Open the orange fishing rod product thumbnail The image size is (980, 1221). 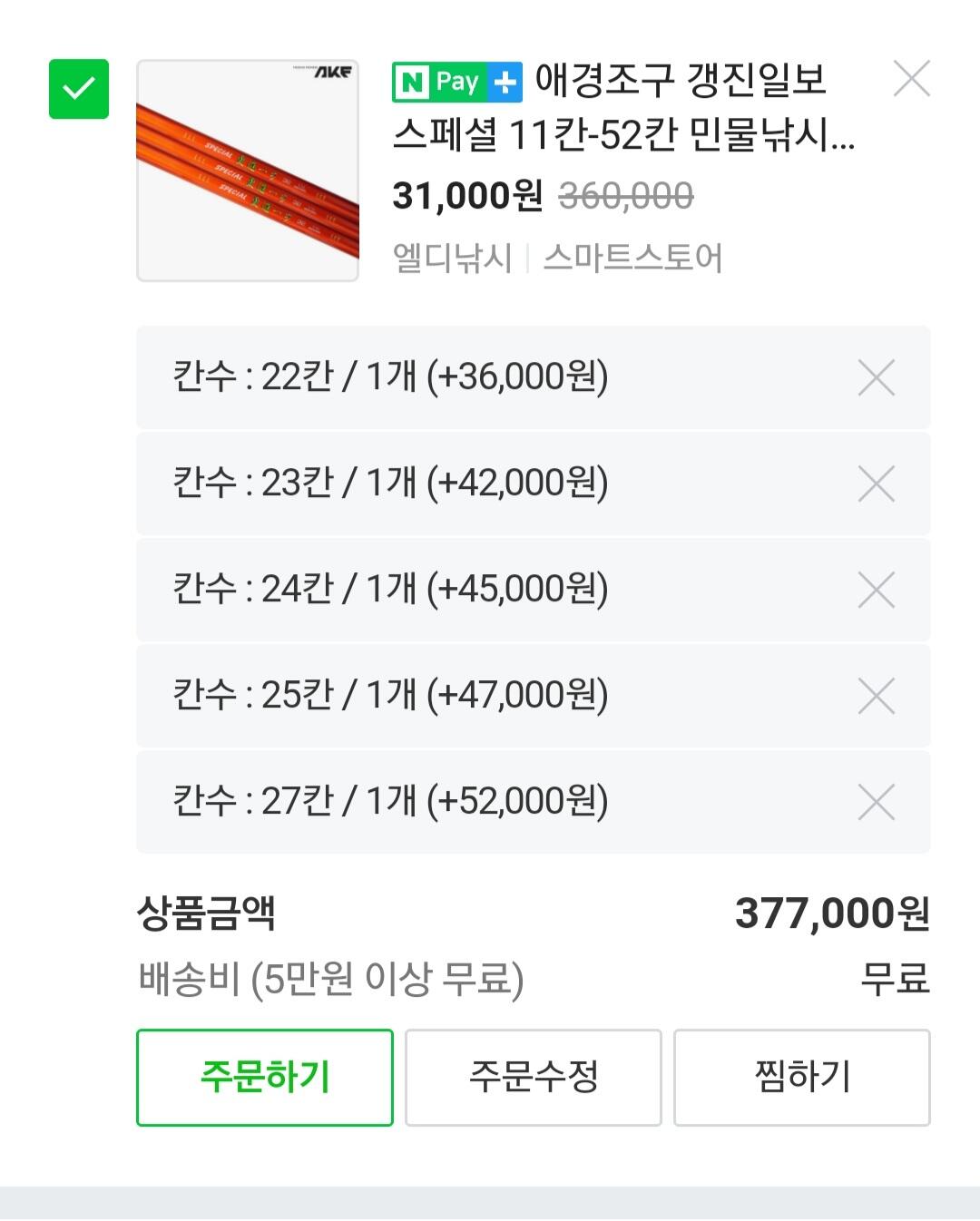click(x=248, y=171)
